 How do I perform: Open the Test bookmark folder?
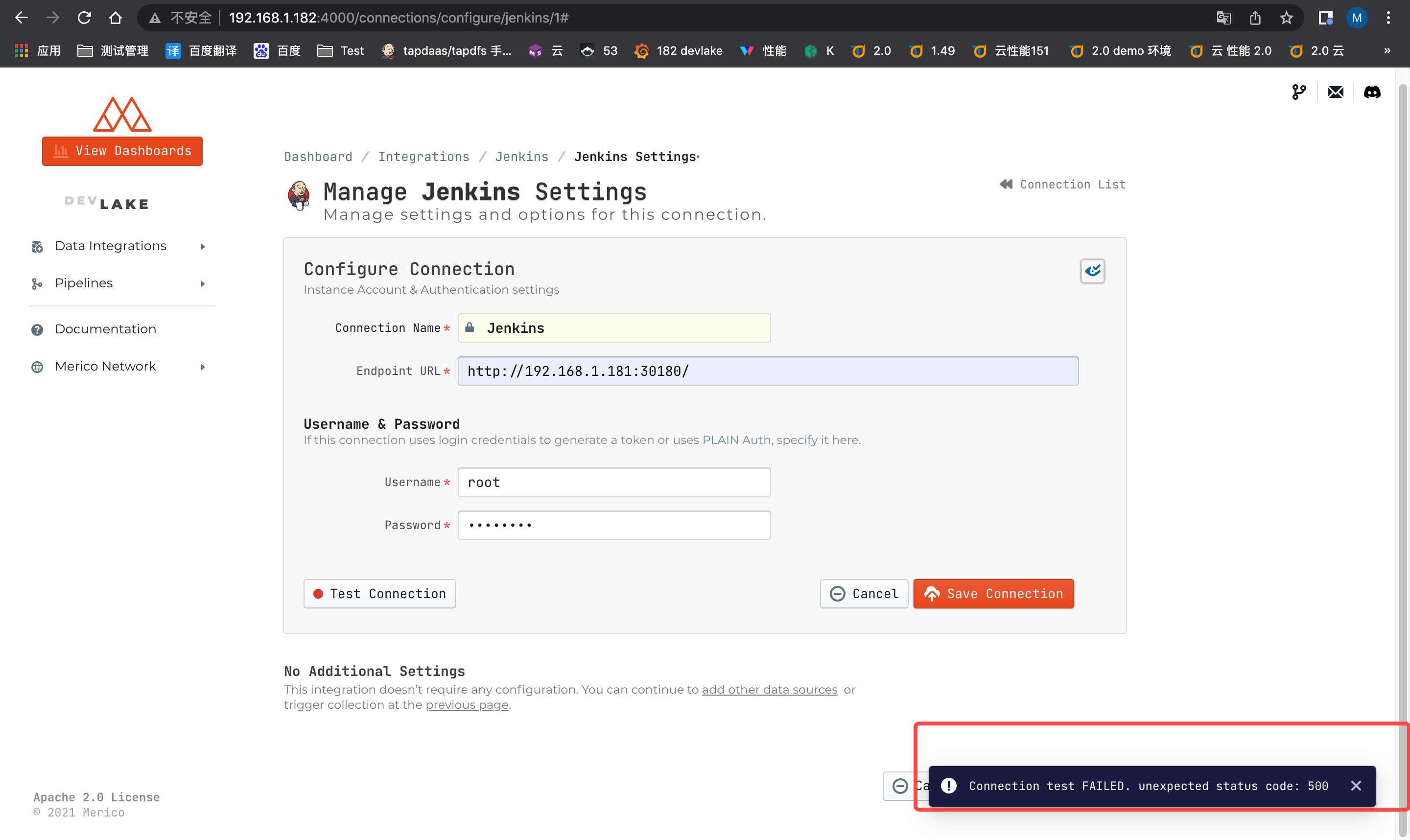pyautogui.click(x=340, y=51)
